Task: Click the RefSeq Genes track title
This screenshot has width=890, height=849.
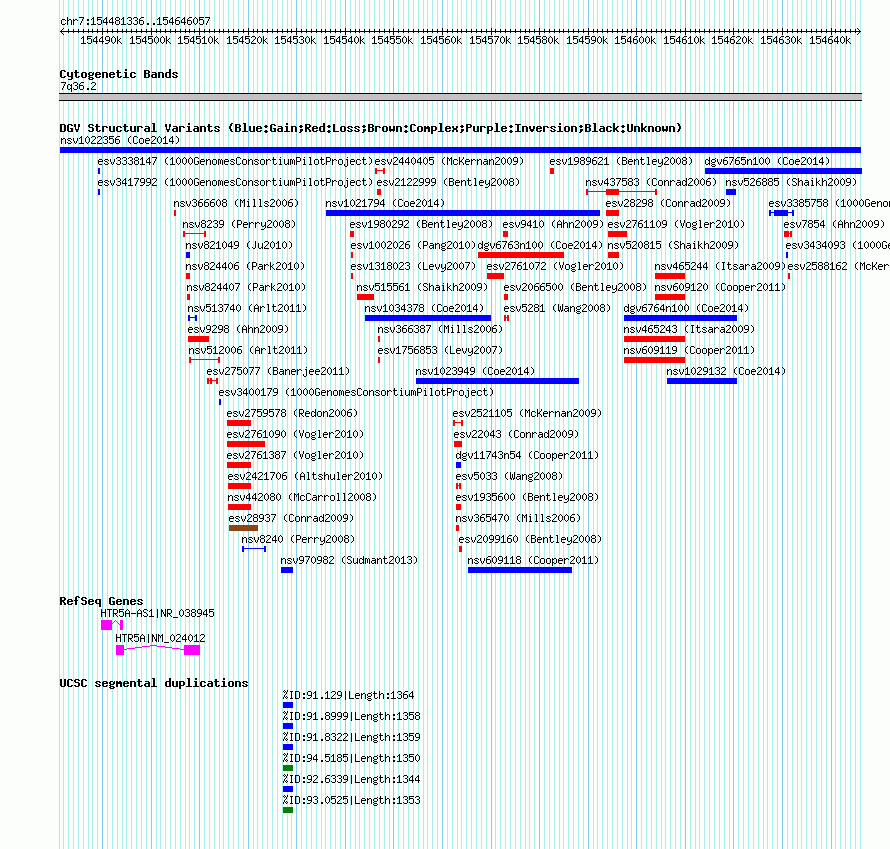Action: [101, 601]
